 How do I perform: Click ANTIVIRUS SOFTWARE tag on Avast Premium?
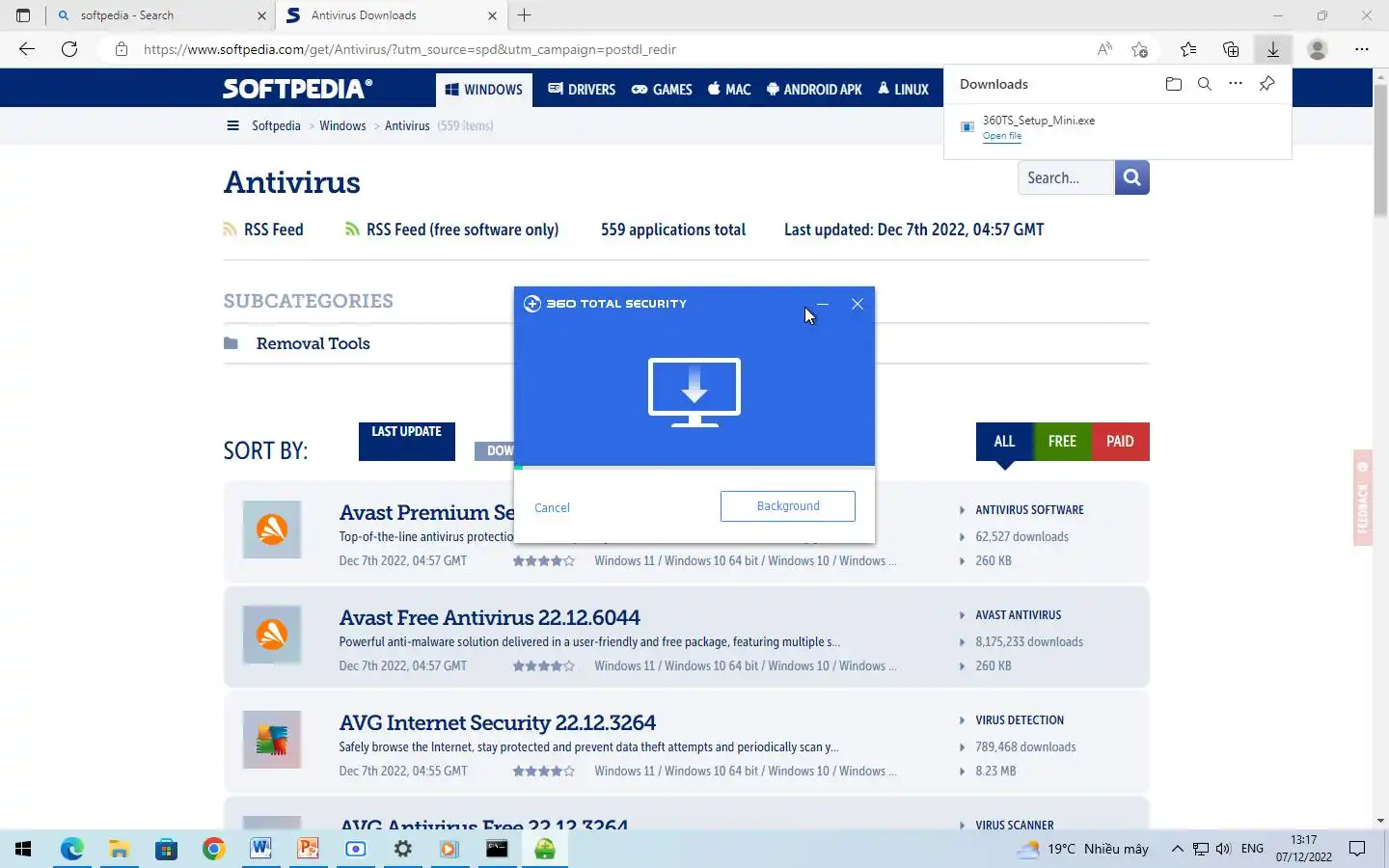coord(1029,509)
